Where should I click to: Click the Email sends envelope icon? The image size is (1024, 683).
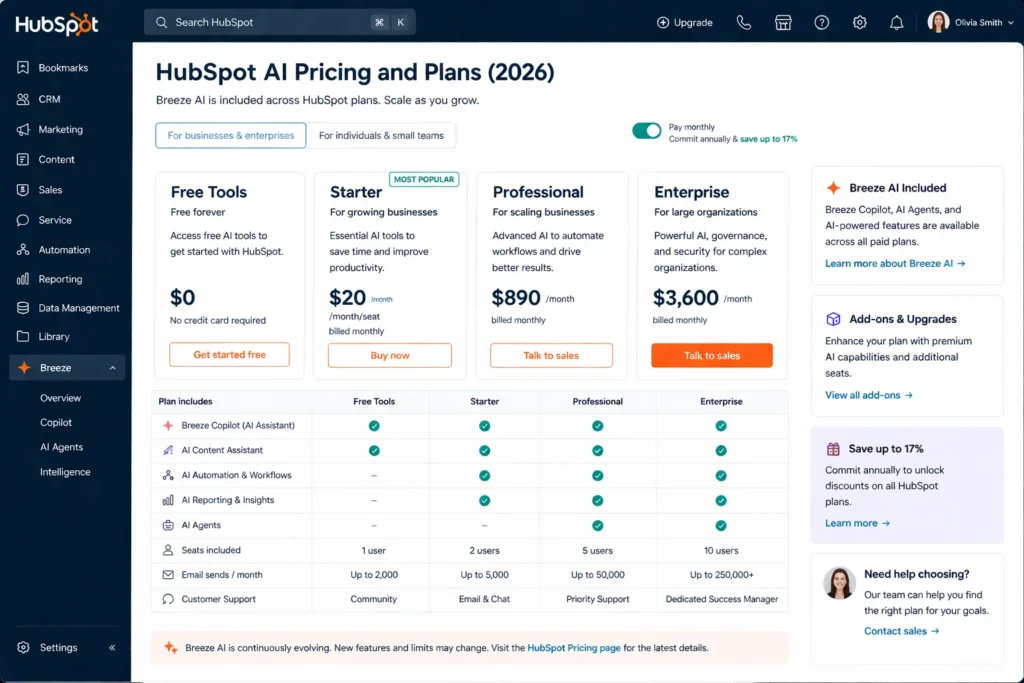pyautogui.click(x=168, y=575)
